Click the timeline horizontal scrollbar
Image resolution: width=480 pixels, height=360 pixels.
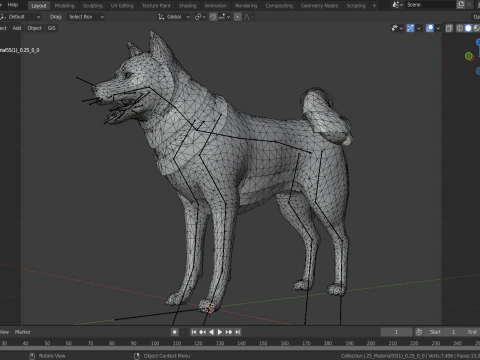pyautogui.click(x=240, y=348)
